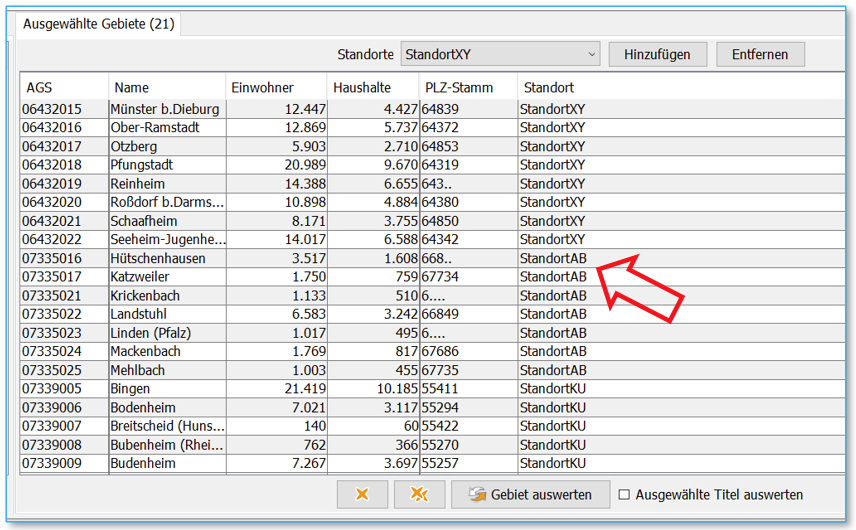Image resolution: width=856 pixels, height=530 pixels.
Task: Select the Pfungstadt row in table
Action: tap(166, 165)
